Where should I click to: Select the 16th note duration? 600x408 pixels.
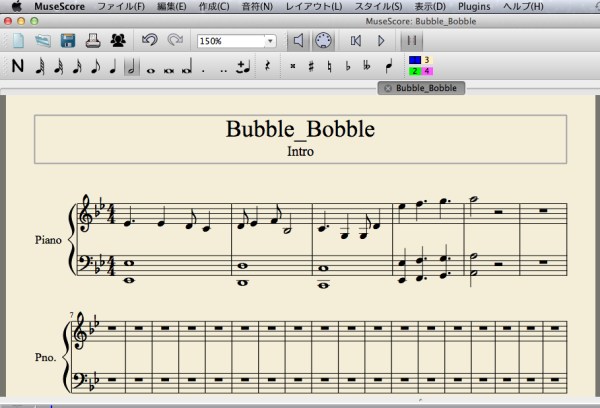tap(77, 67)
